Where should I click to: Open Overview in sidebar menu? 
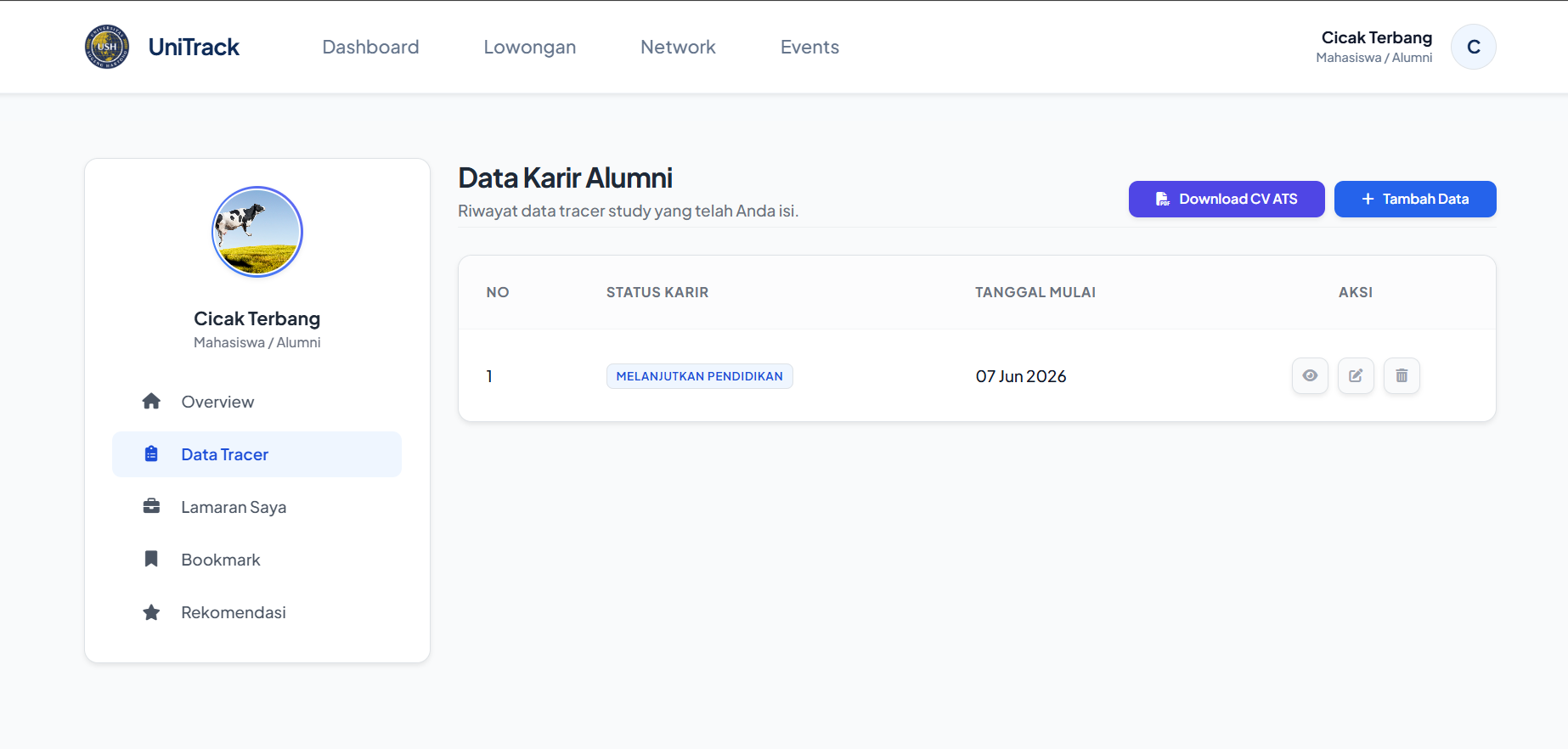pos(257,402)
